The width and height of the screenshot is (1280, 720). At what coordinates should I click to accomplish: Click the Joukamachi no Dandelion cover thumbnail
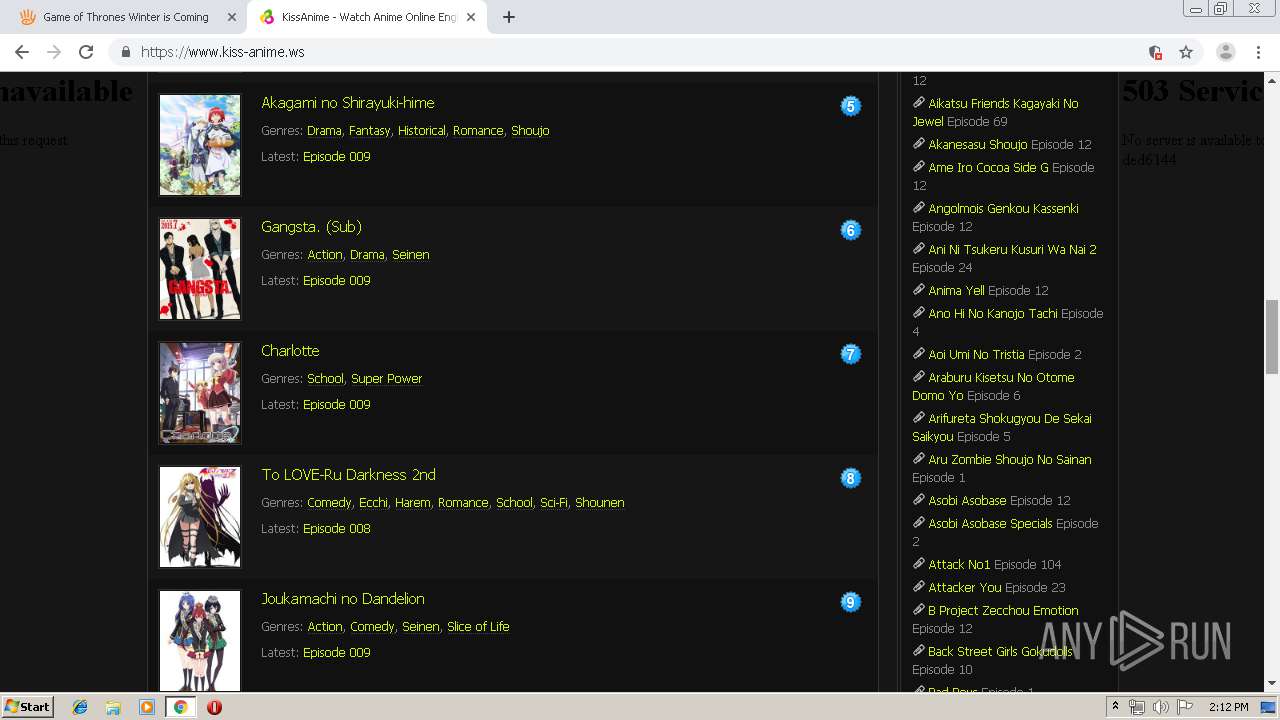coord(200,641)
